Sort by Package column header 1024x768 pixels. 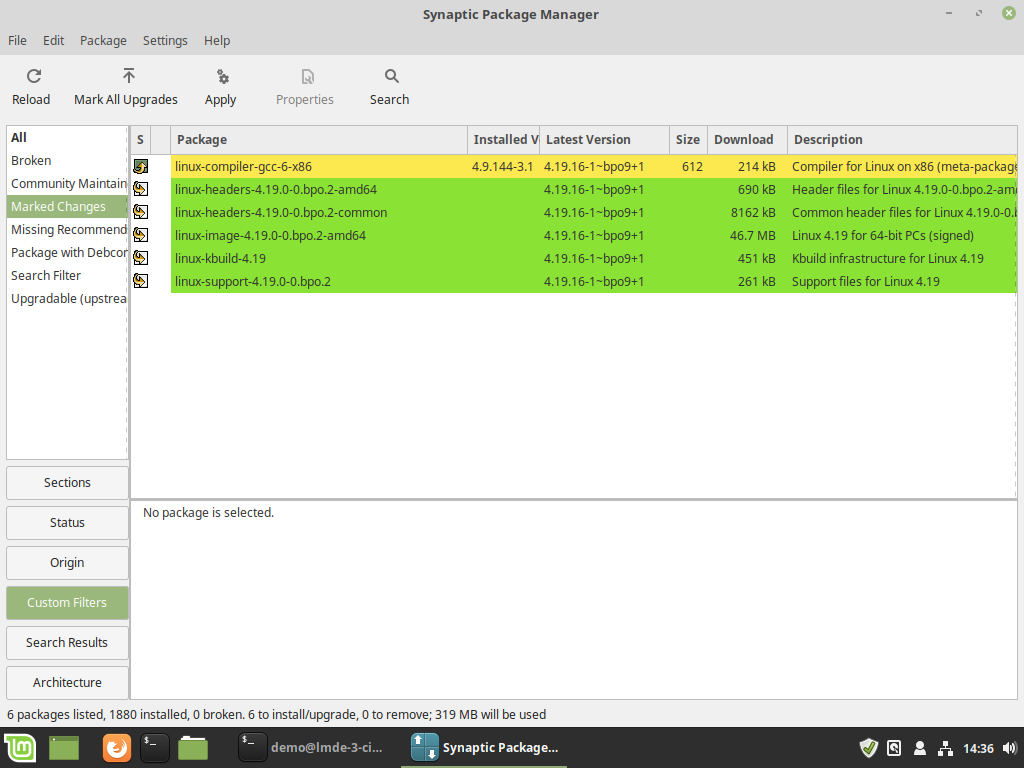click(319, 140)
